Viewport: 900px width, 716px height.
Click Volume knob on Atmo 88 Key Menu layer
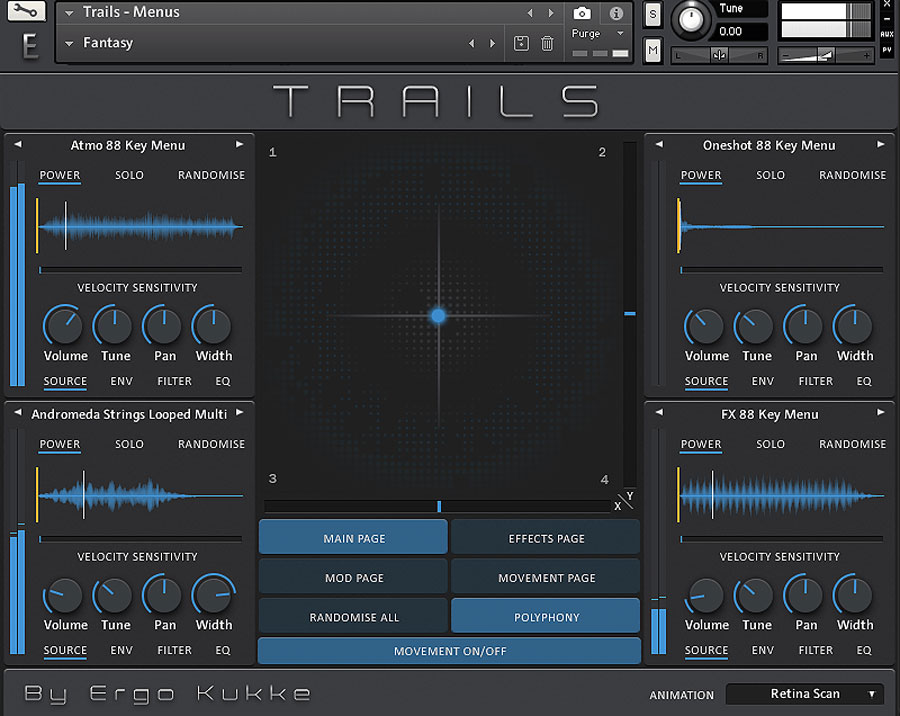(x=63, y=326)
